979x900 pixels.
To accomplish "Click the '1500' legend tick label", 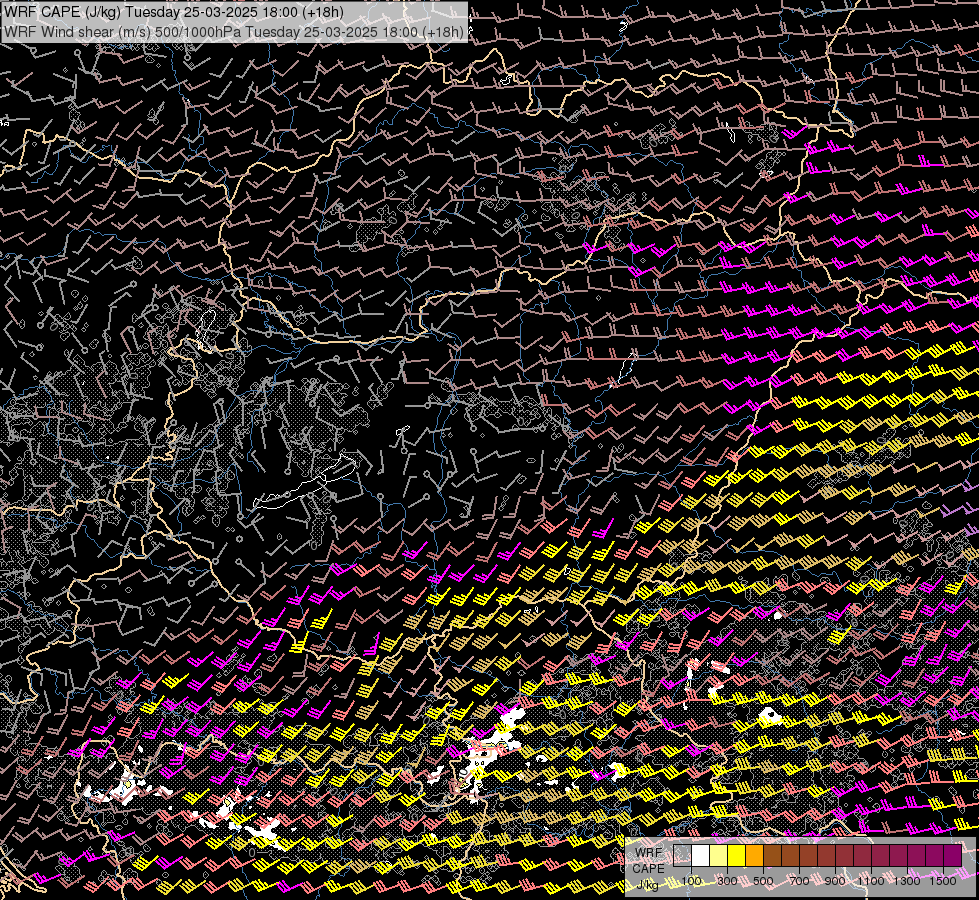I will click(x=943, y=881).
